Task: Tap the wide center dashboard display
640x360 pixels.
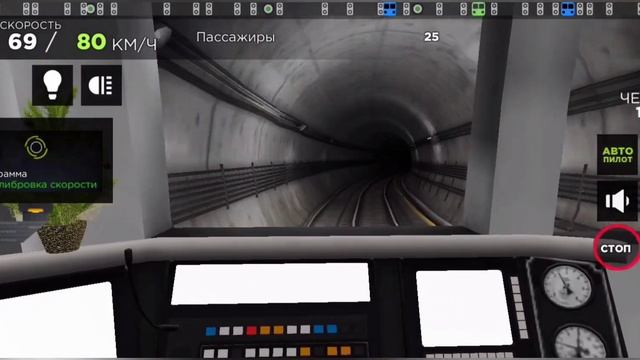Action: [270, 283]
